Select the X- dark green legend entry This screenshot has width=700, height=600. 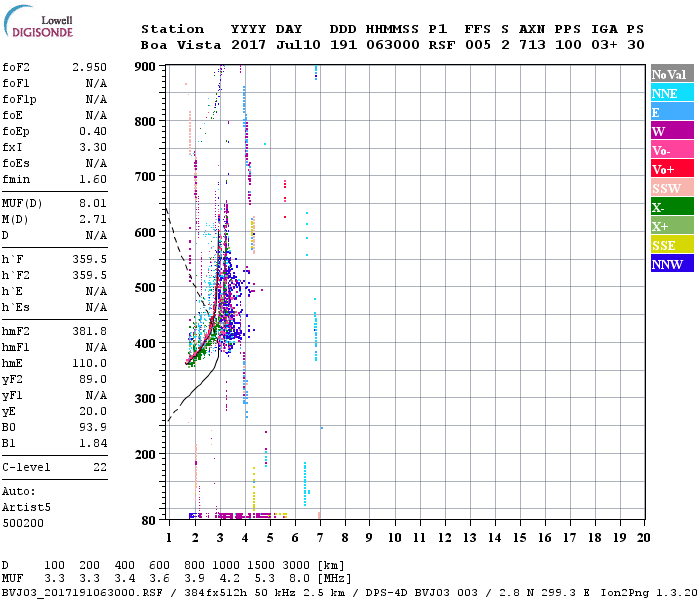pos(669,207)
